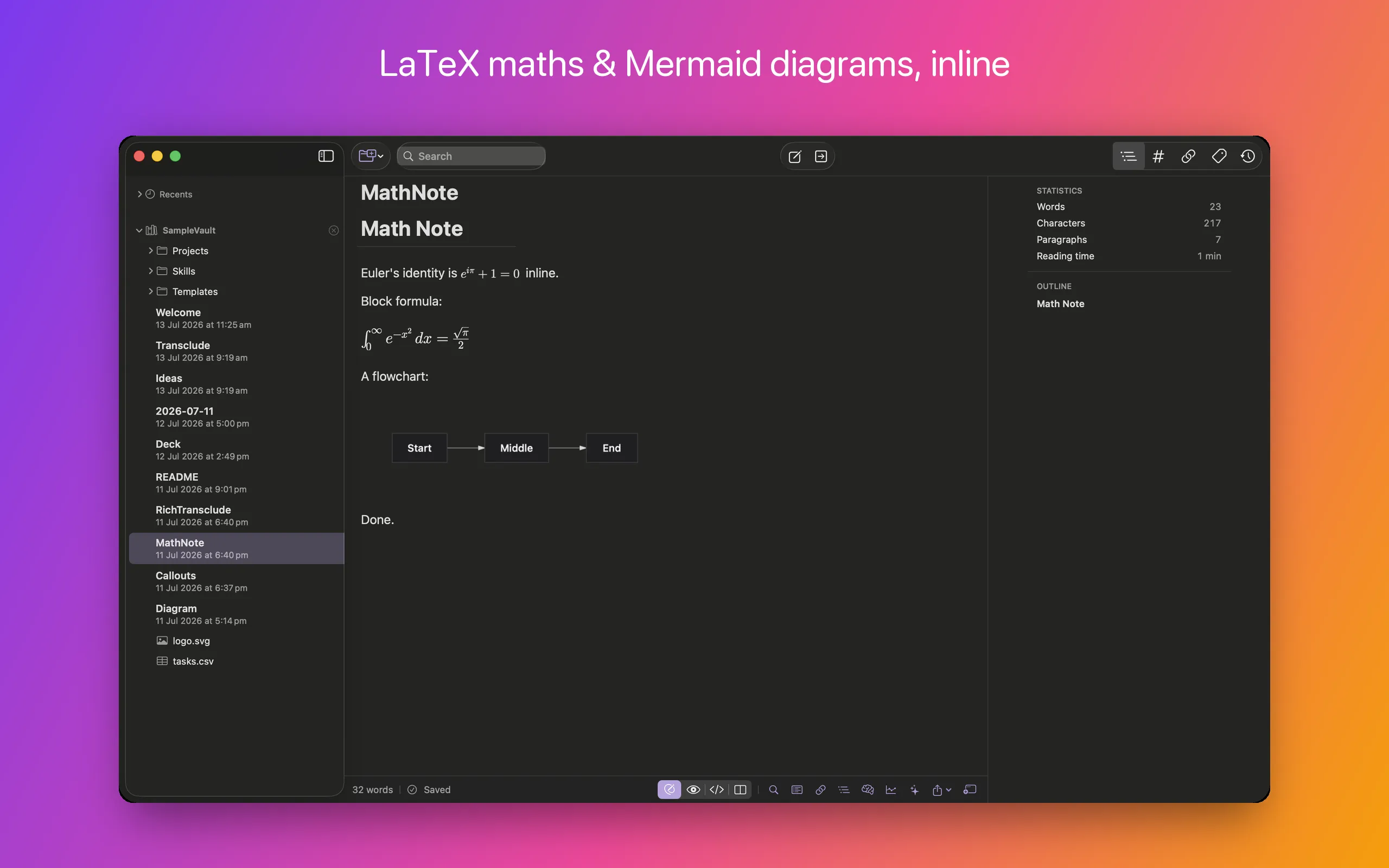This screenshot has height=868, width=1389.
Task: Open the share export dropdown
Action: [941, 790]
